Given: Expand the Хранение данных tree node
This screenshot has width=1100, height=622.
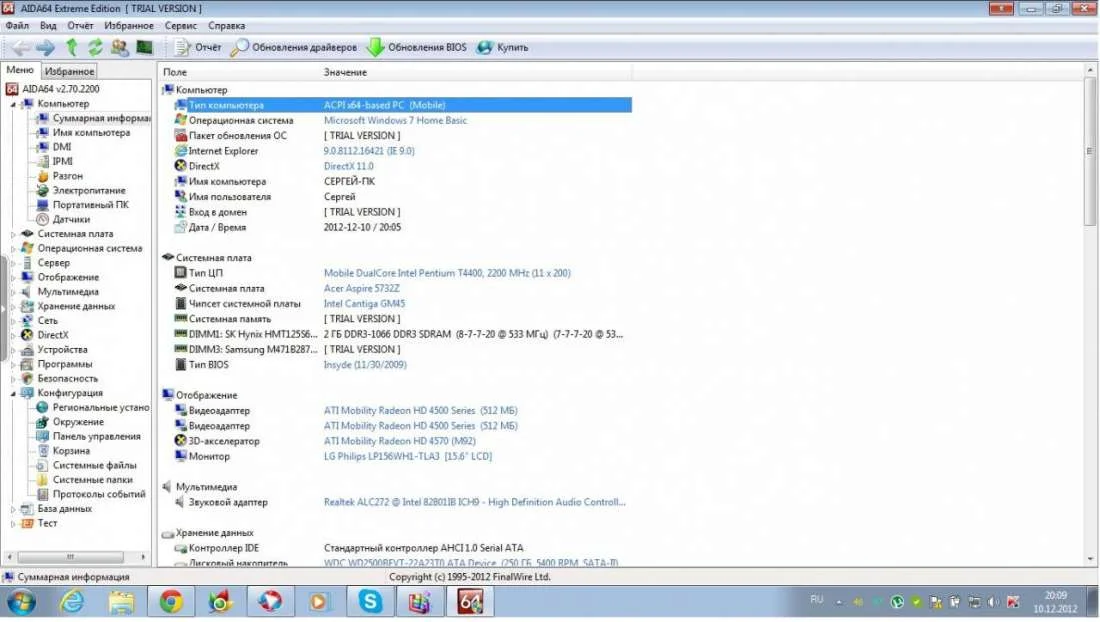Looking at the screenshot, I should point(13,306).
